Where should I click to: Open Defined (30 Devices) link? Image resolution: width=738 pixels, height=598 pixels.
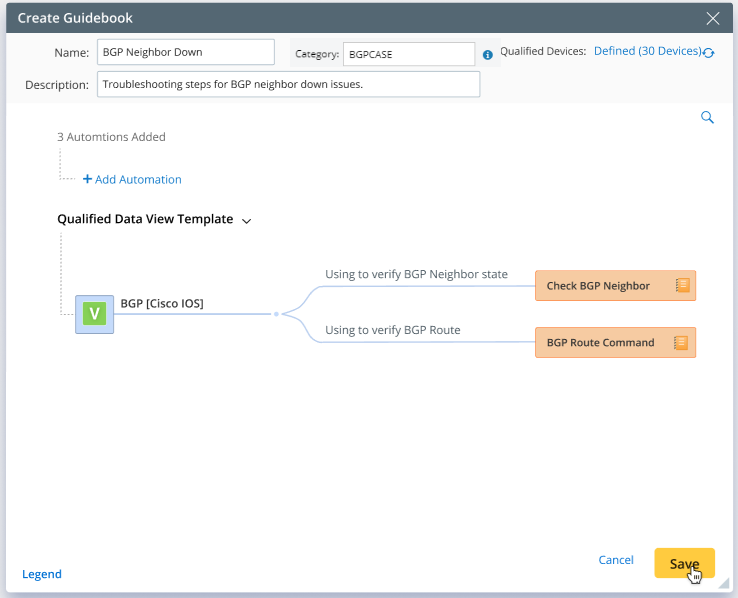tap(647, 51)
